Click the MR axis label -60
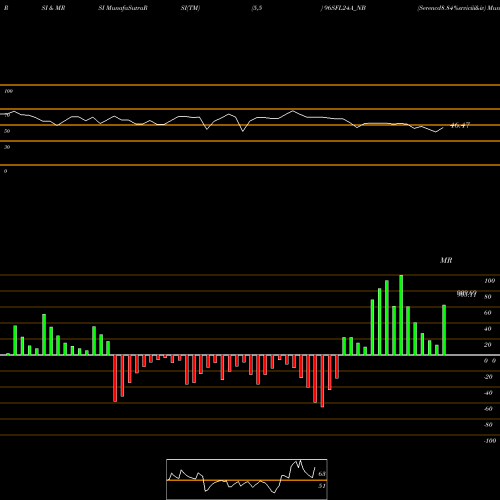The height and width of the screenshot is (500, 500). (x=488, y=409)
